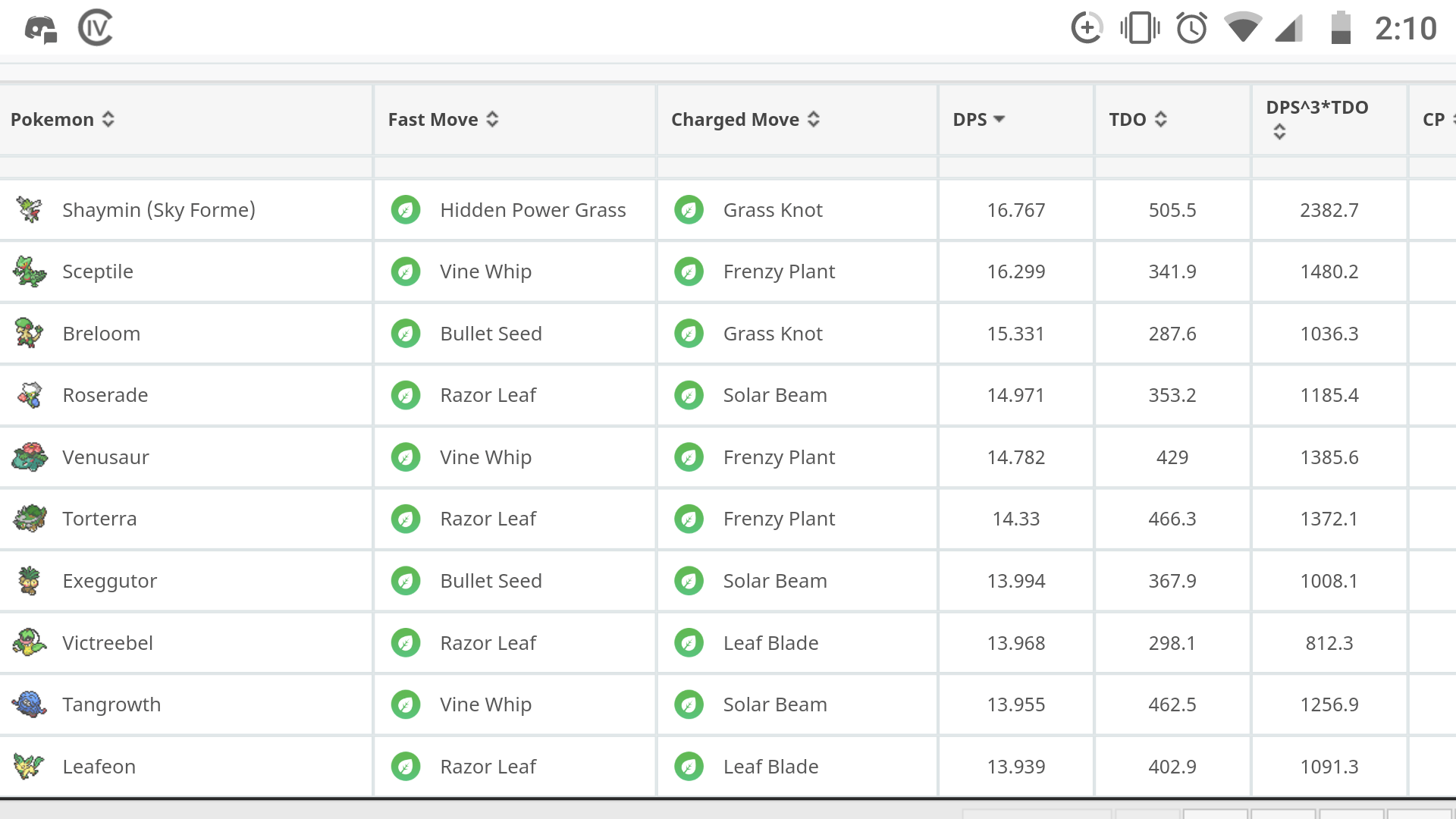1456x819 pixels.
Task: Click the Tangrowth sprite icon
Action: (30, 704)
